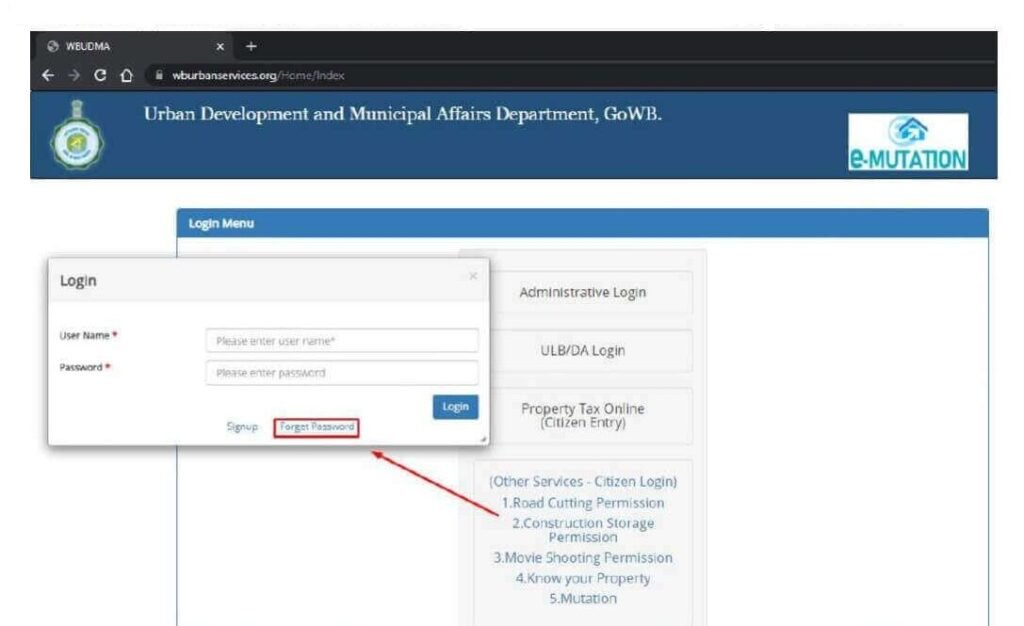Open Property Tax Online Citizen Entry
1024x626 pixels.
click(x=583, y=415)
